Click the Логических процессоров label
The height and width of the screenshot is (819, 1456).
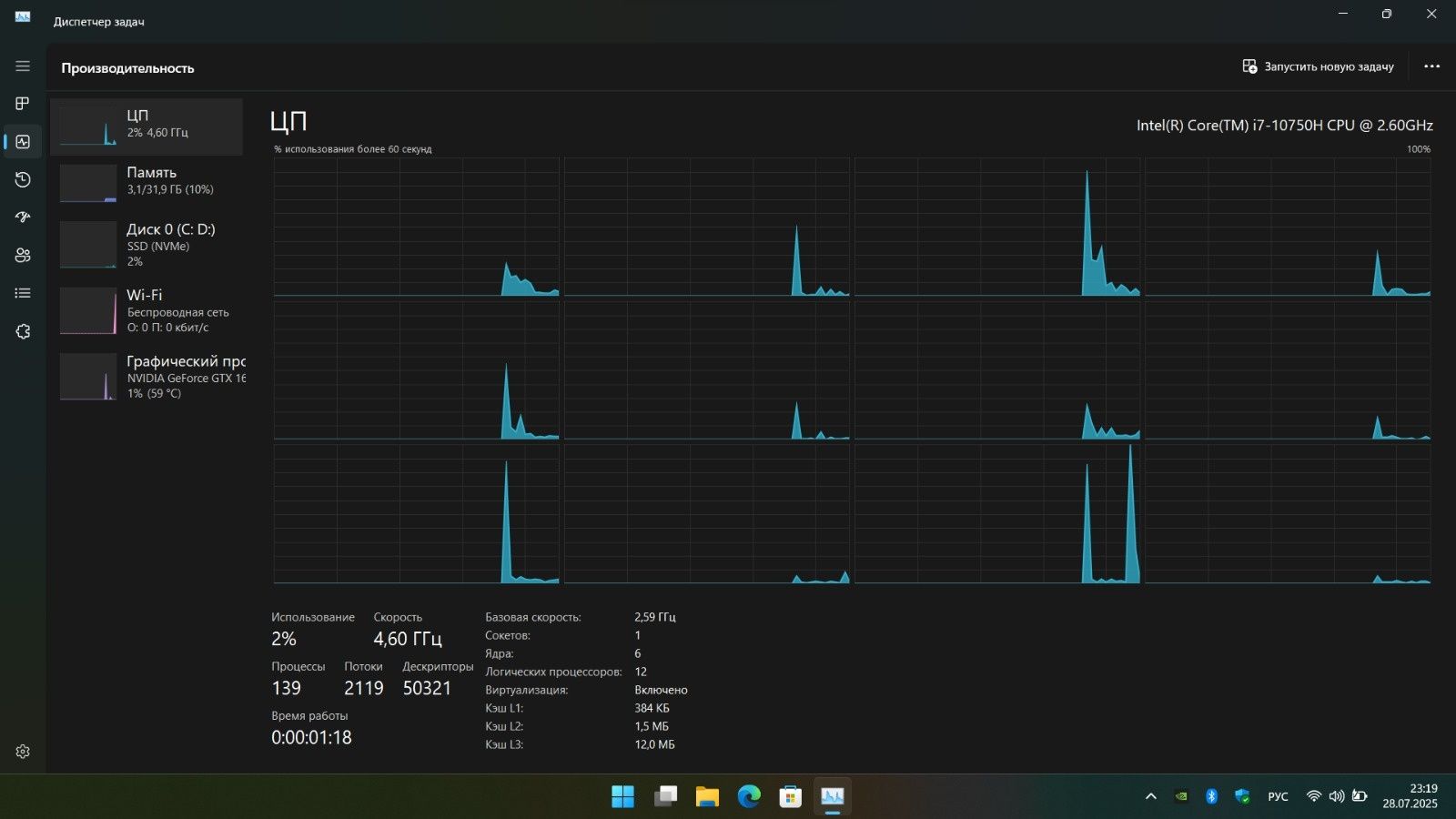pyautogui.click(x=553, y=672)
